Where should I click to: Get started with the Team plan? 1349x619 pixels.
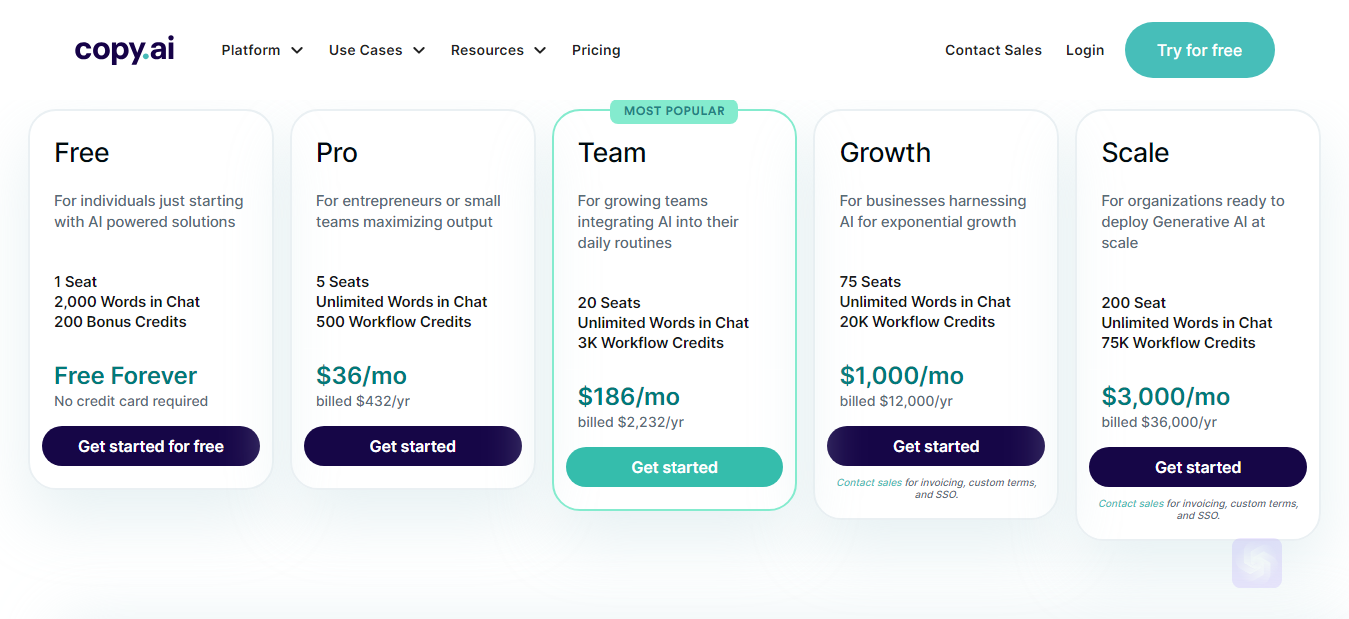click(675, 467)
